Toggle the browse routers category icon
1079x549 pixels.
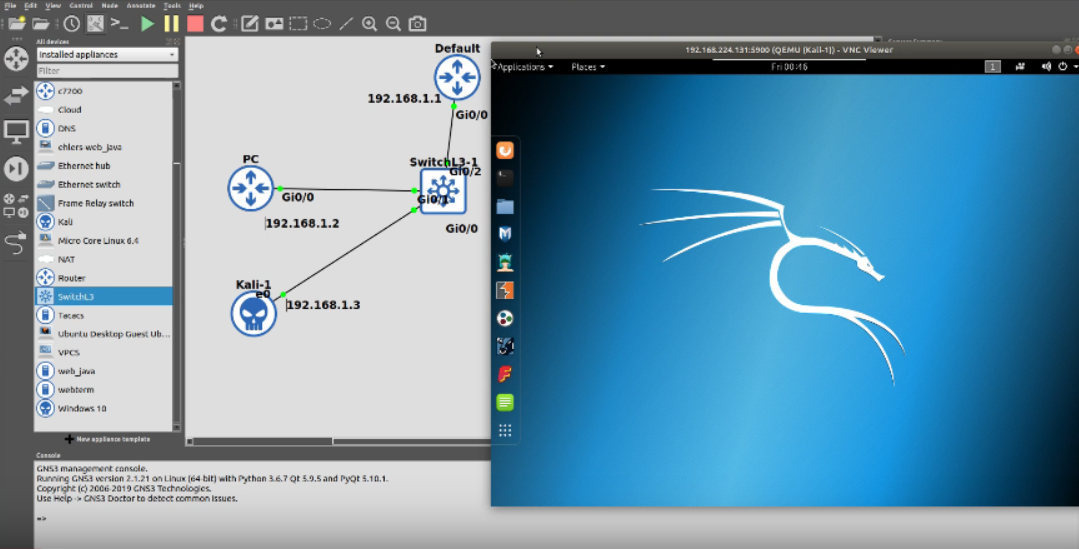pyautogui.click(x=16, y=59)
